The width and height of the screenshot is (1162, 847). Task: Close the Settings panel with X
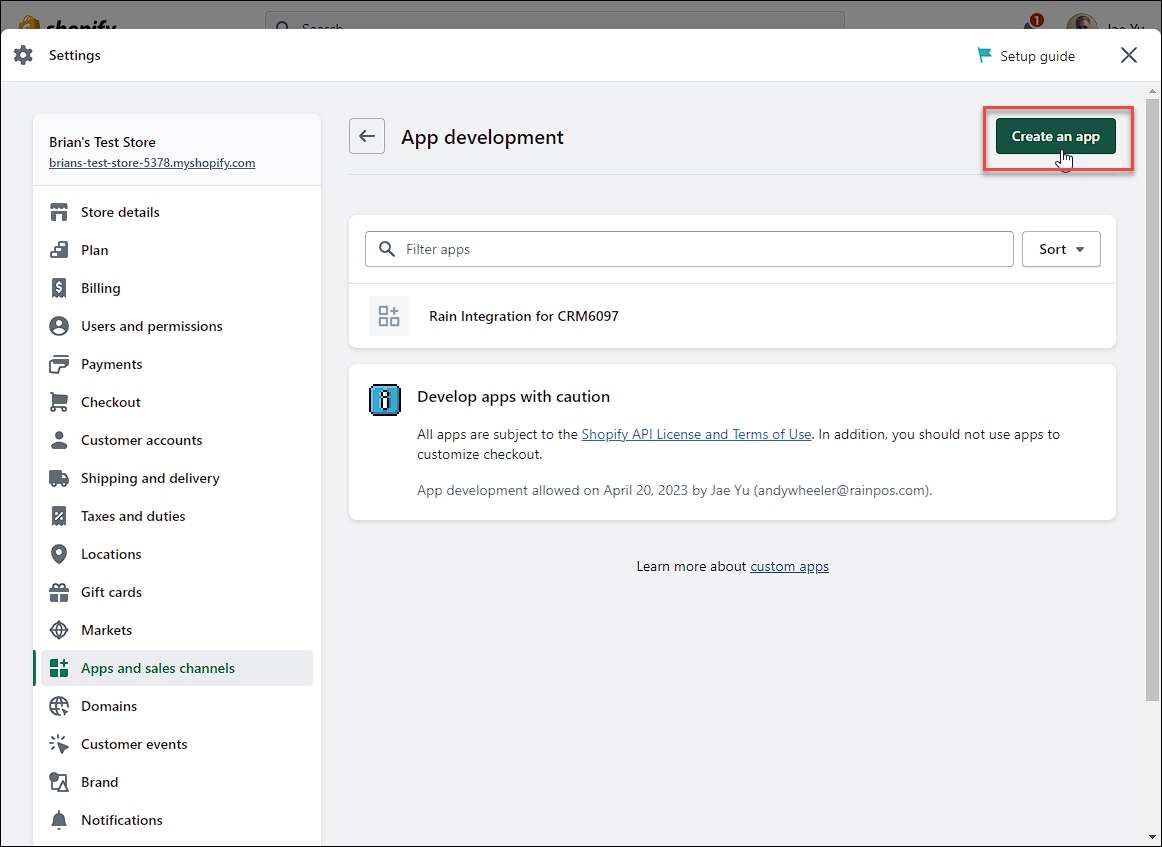1129,55
